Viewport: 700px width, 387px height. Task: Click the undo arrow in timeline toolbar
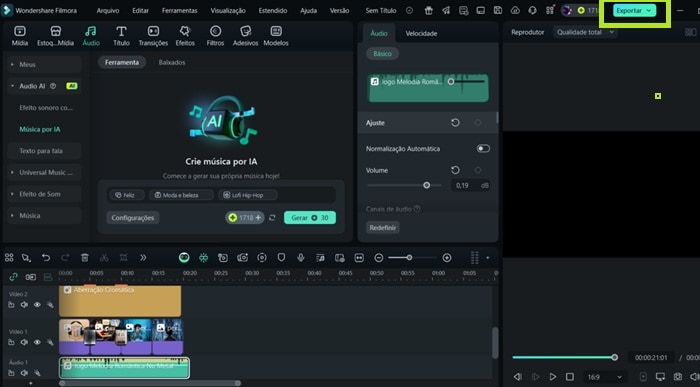pos(46,258)
